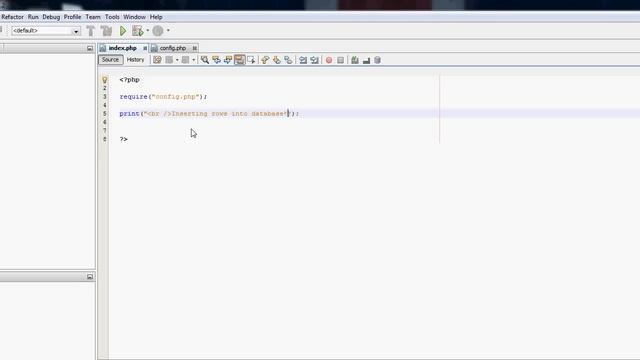Click line number 7 in the gutter

coord(104,131)
